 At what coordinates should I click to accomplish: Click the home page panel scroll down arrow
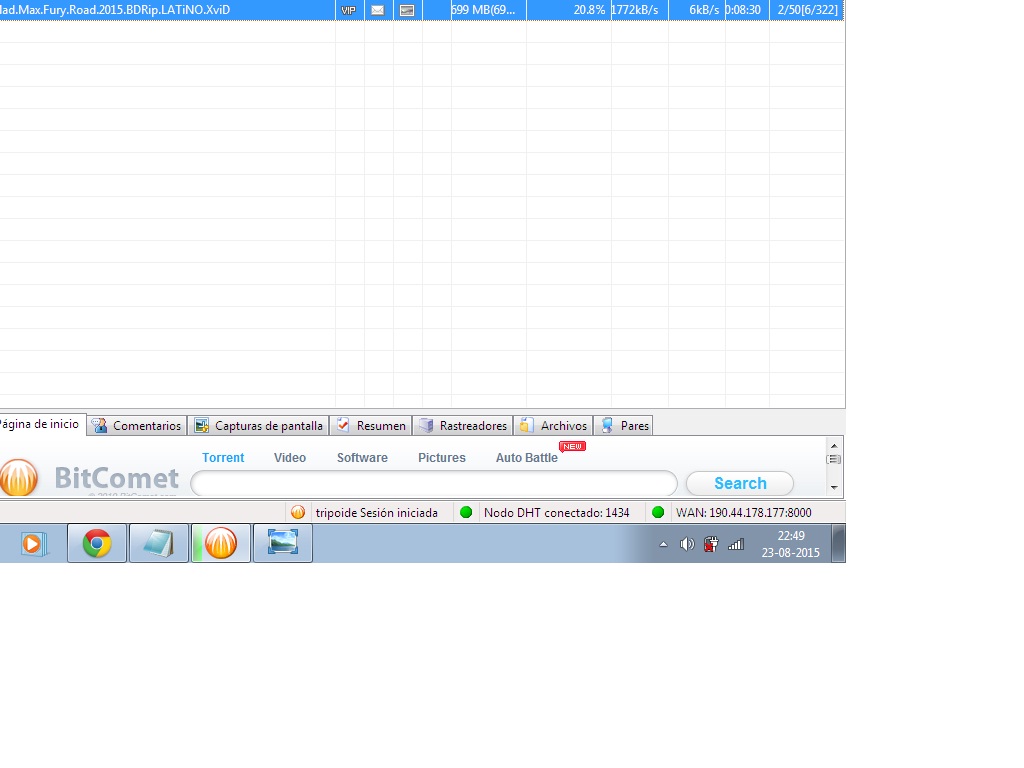pyautogui.click(x=834, y=487)
